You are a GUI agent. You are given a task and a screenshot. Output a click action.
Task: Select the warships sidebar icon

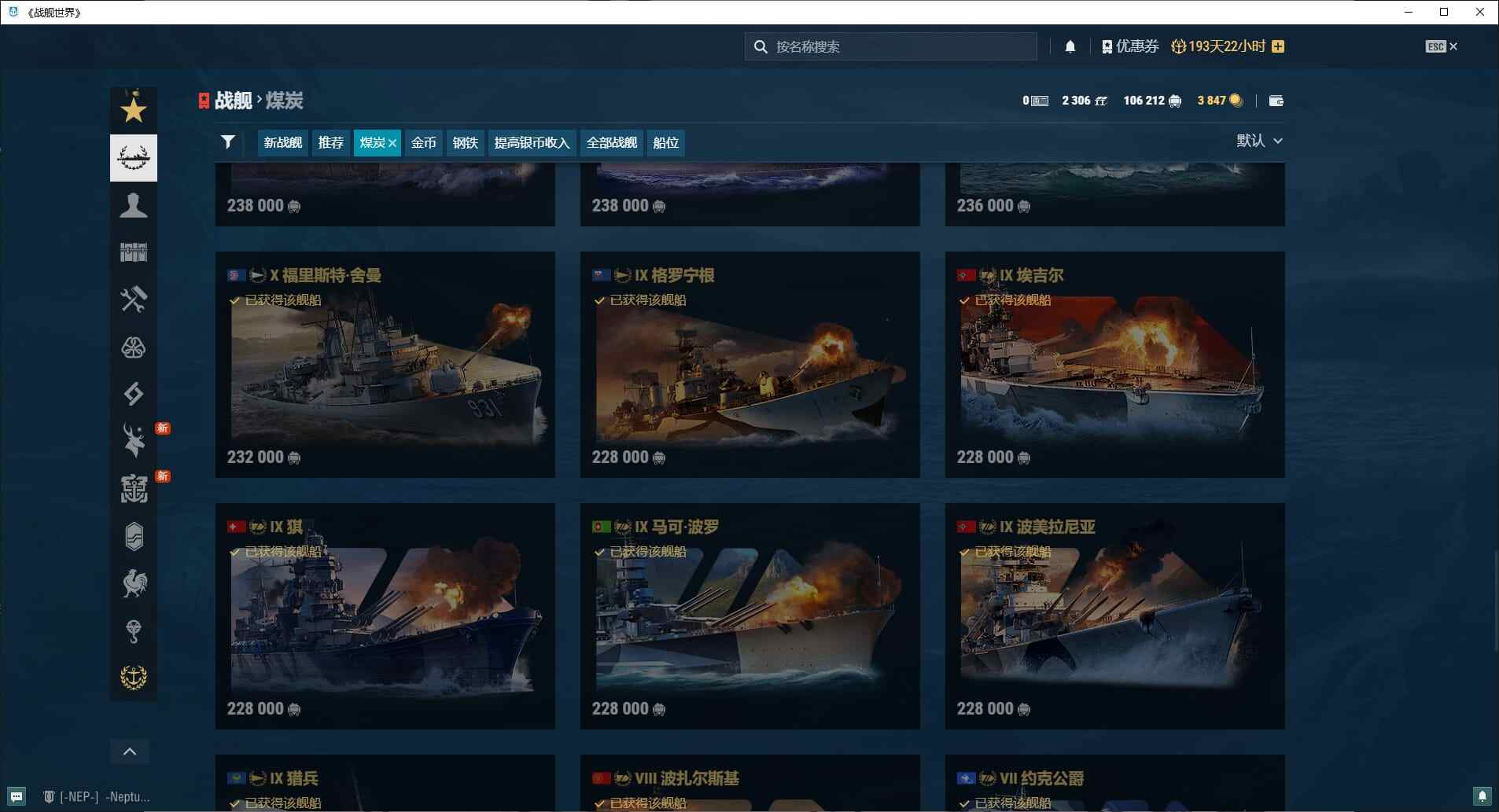[134, 157]
